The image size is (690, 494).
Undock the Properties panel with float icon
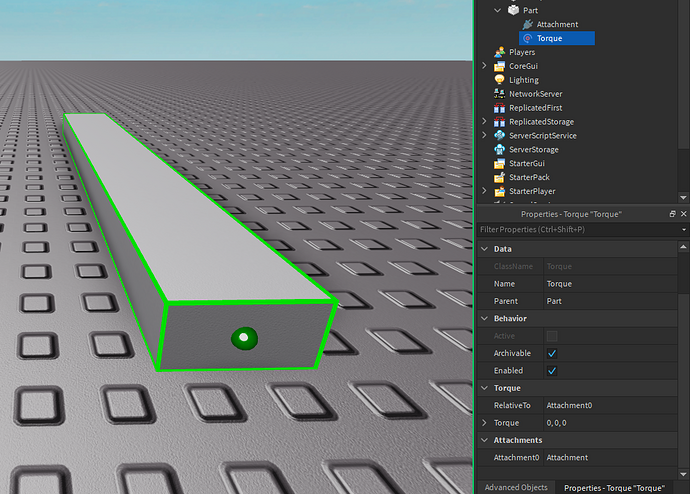[672, 214]
